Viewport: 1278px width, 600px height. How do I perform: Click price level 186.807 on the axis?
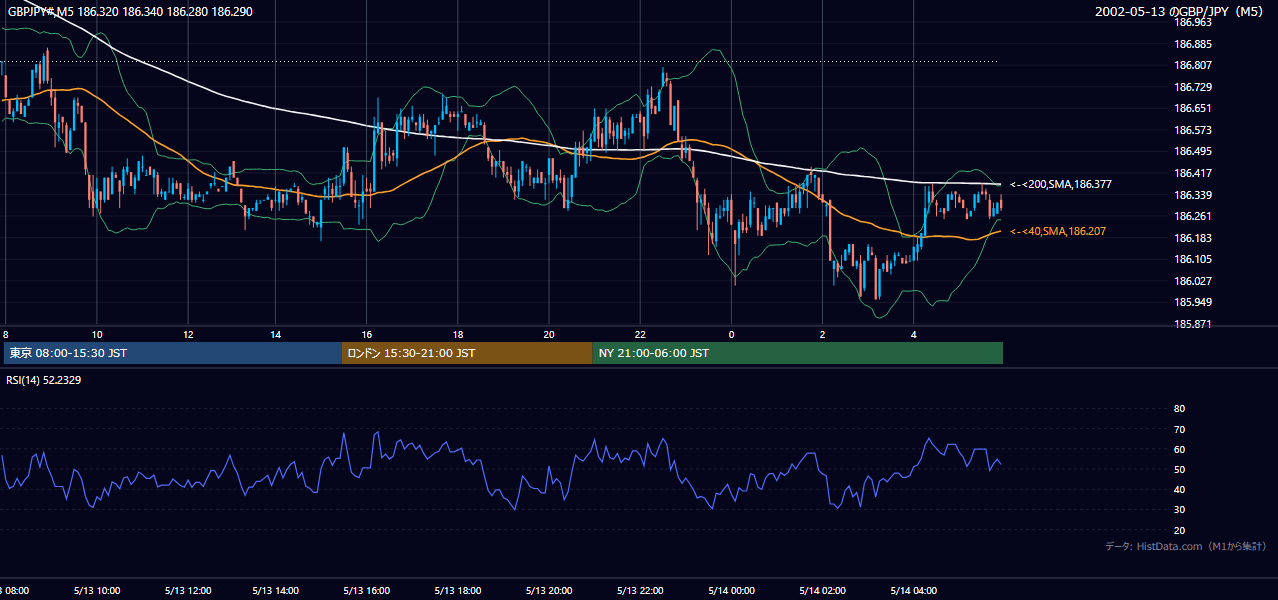(1193, 65)
